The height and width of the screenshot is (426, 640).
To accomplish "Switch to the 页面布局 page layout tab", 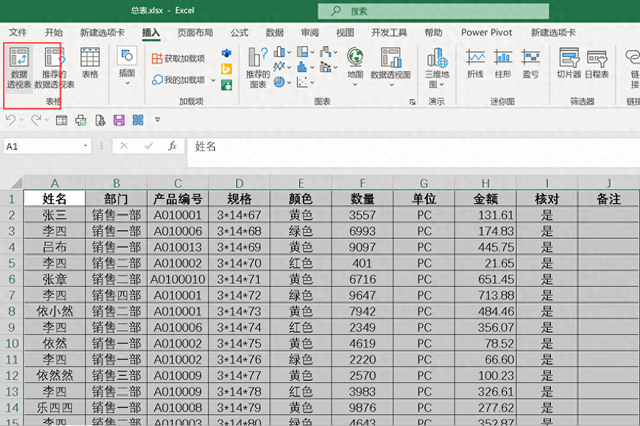I will tap(195, 32).
